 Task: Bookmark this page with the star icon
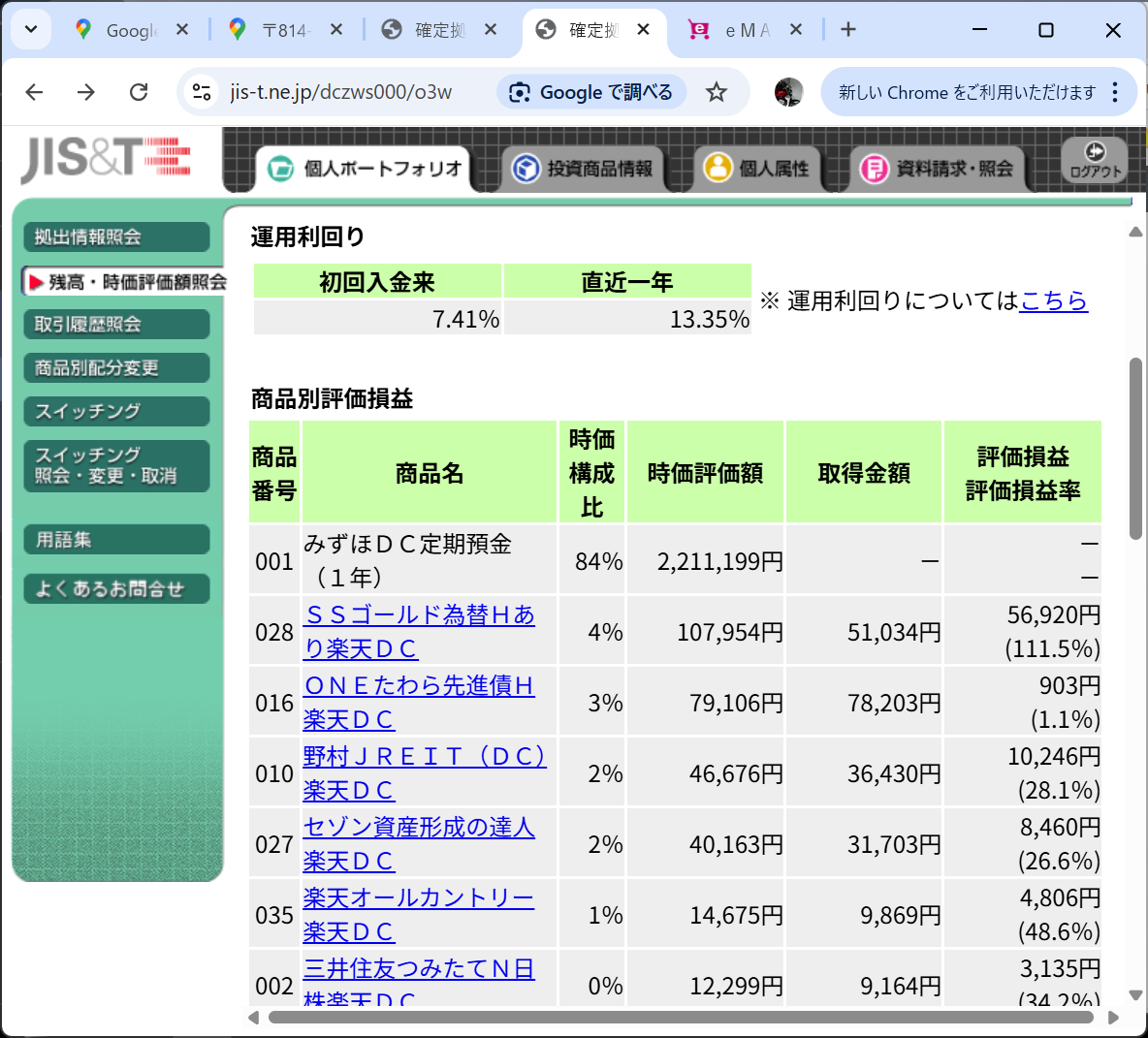click(717, 92)
